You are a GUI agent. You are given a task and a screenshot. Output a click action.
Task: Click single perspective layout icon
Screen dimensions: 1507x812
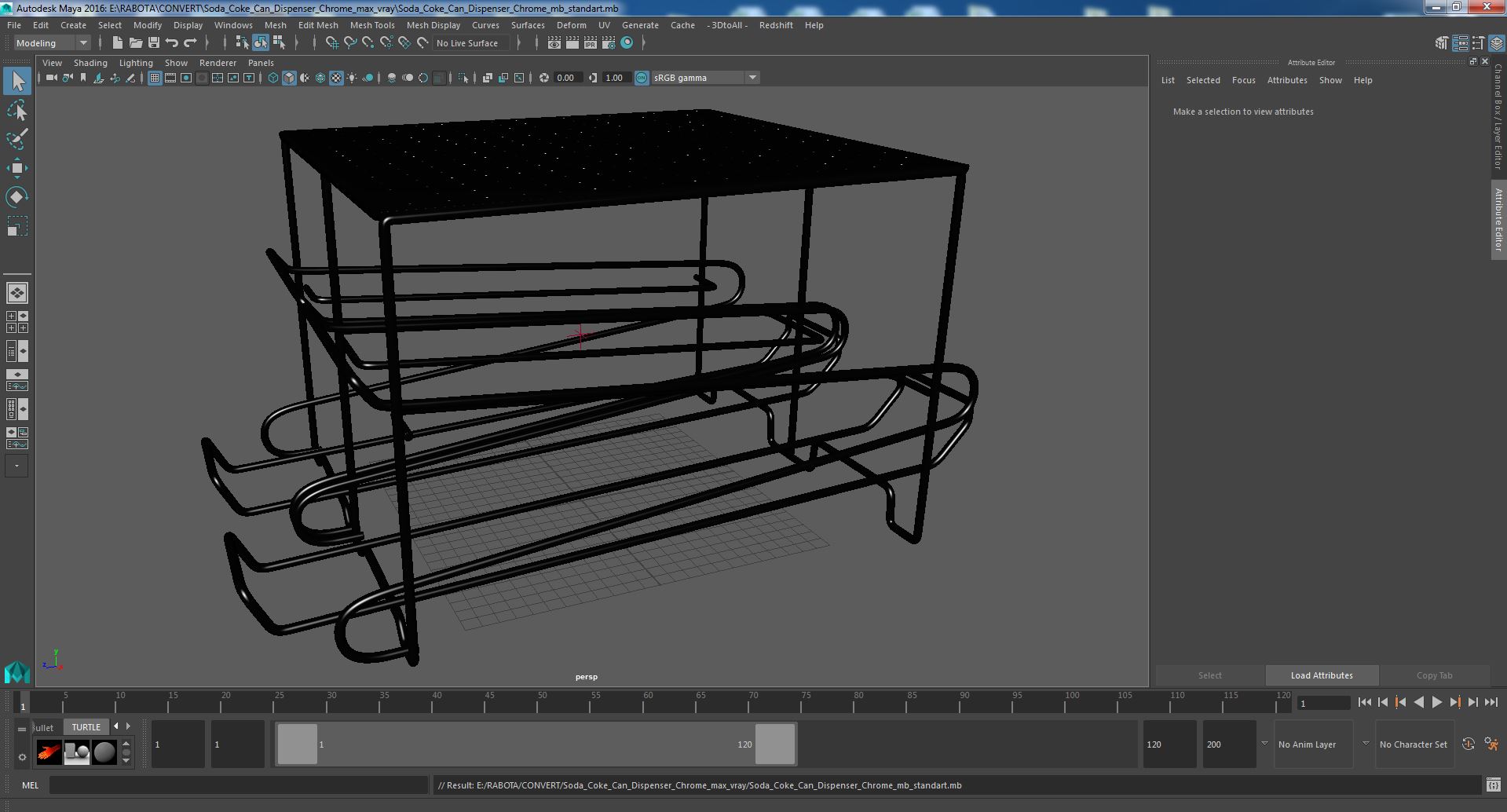pyautogui.click(x=17, y=293)
